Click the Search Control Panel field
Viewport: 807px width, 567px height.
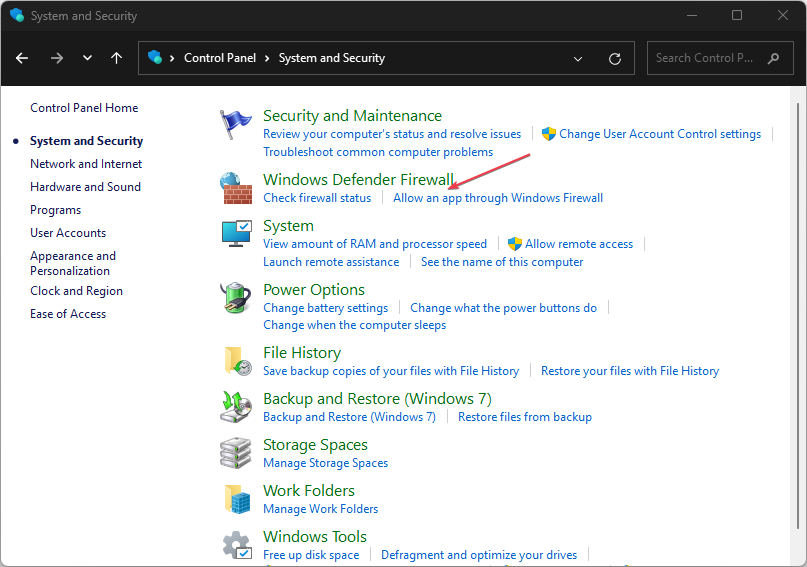click(720, 58)
